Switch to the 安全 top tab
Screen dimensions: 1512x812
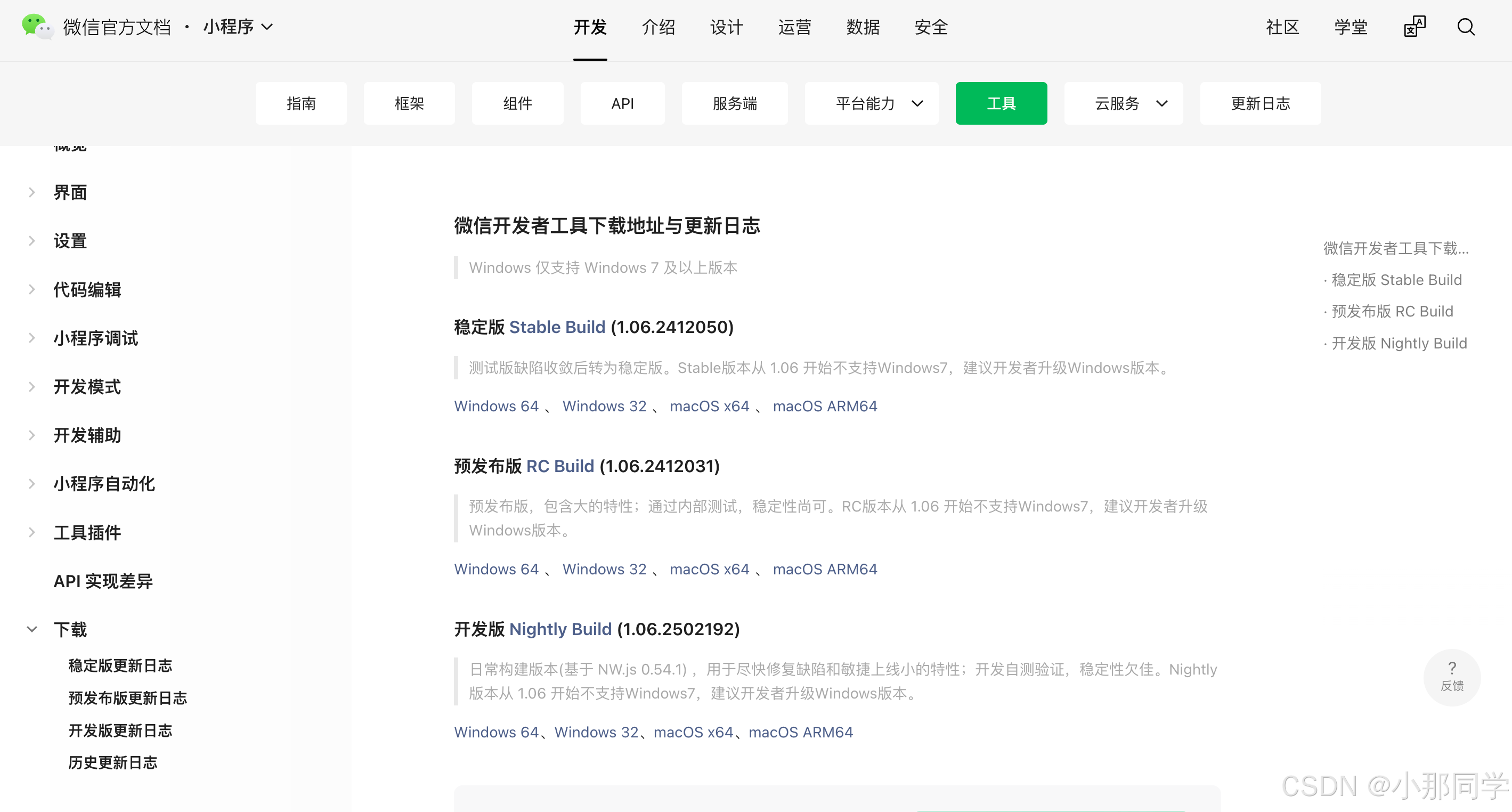931,27
